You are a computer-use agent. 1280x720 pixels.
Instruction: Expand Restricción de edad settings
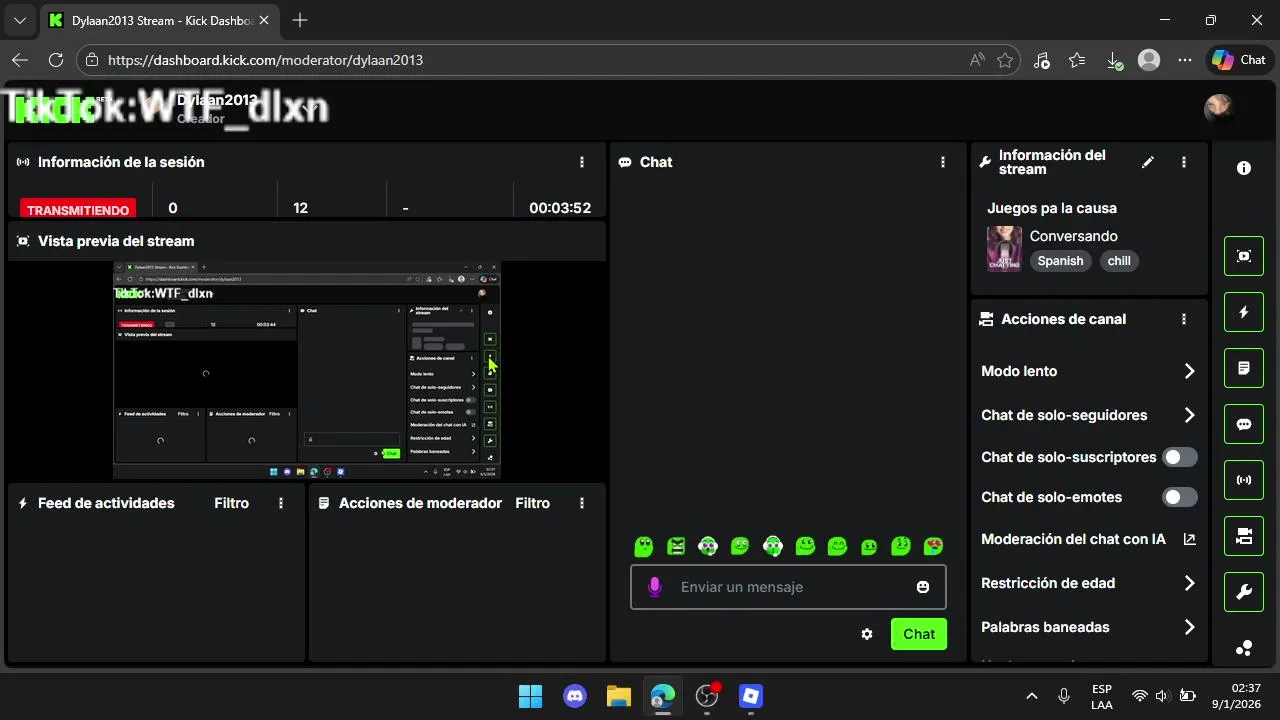coord(1189,583)
